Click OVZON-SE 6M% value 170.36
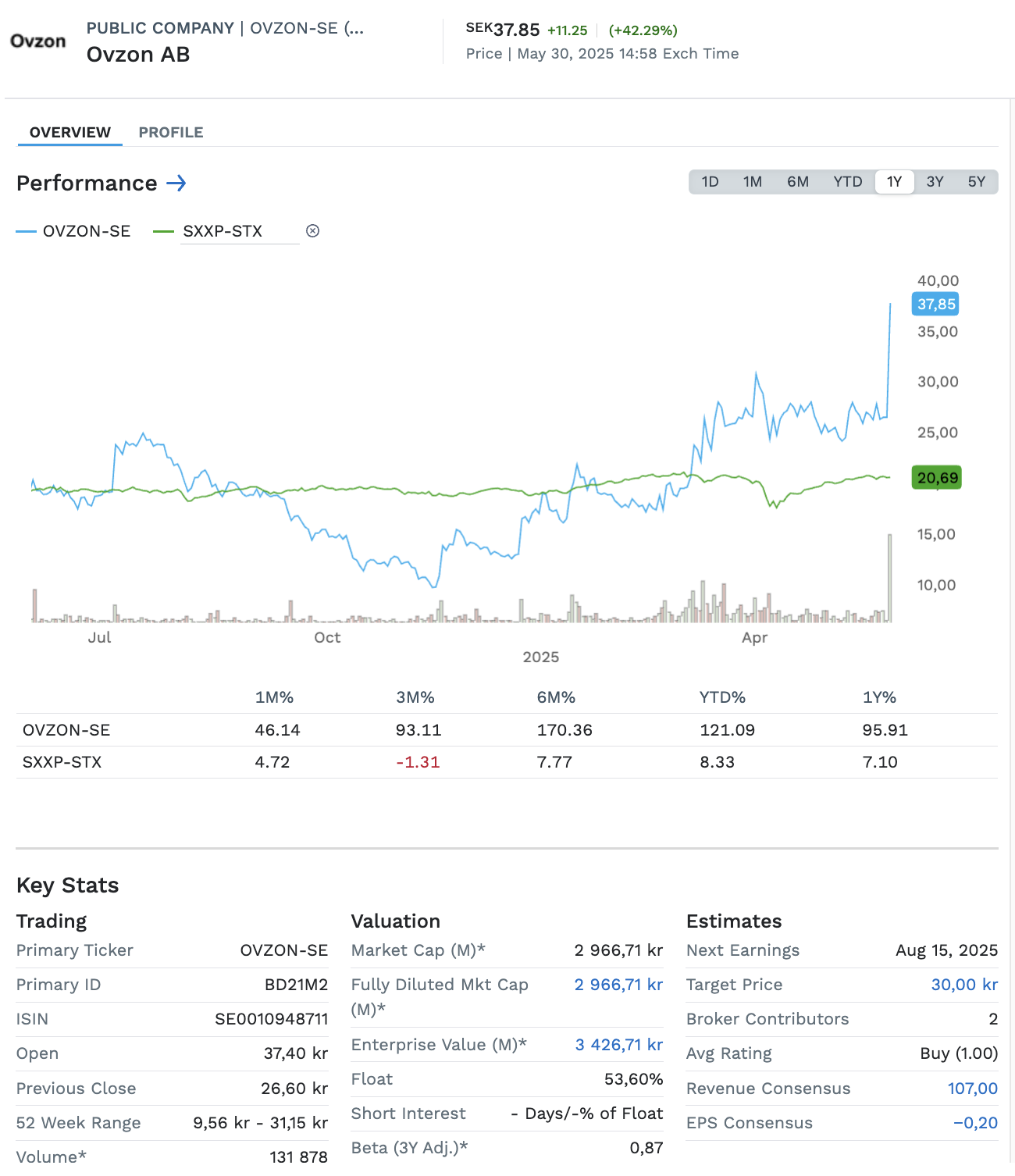Image resolution: width=1015 pixels, height=1176 pixels. (x=564, y=730)
